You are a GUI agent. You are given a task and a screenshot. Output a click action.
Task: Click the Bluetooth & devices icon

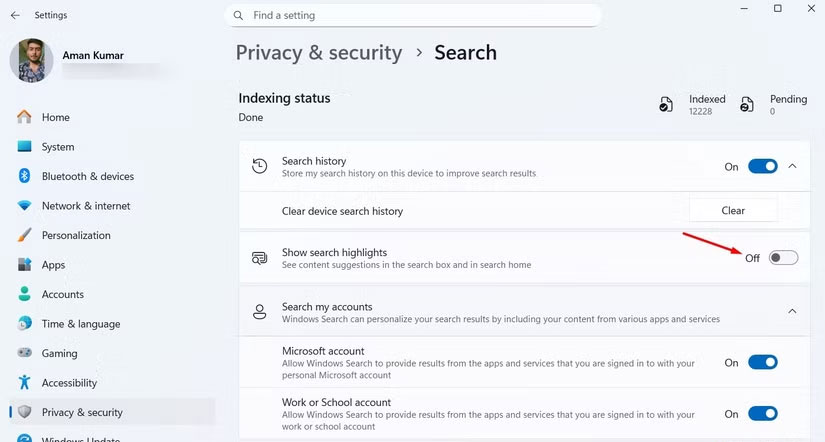(25, 176)
